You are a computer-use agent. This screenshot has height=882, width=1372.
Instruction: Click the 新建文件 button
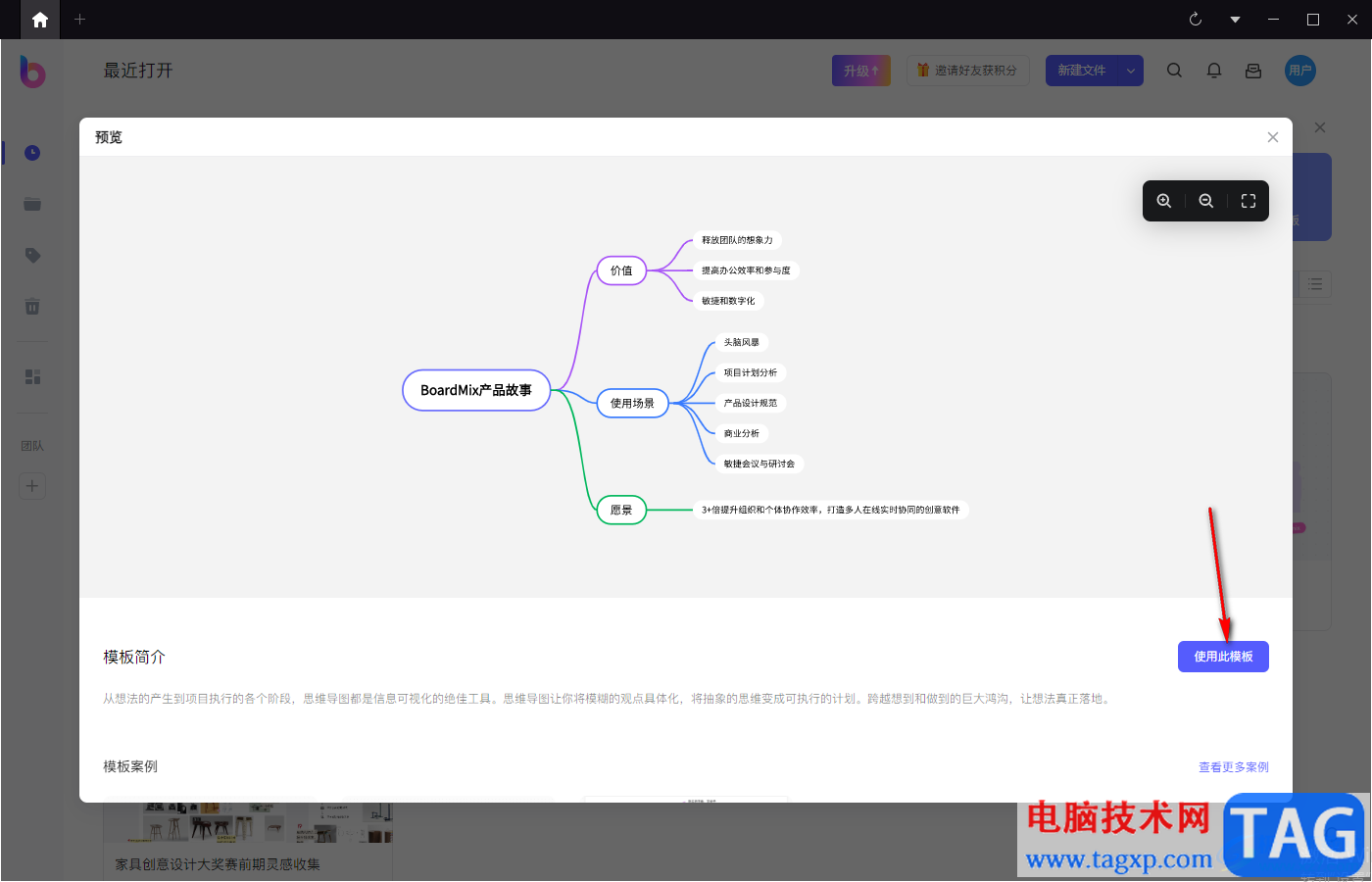tap(1082, 71)
